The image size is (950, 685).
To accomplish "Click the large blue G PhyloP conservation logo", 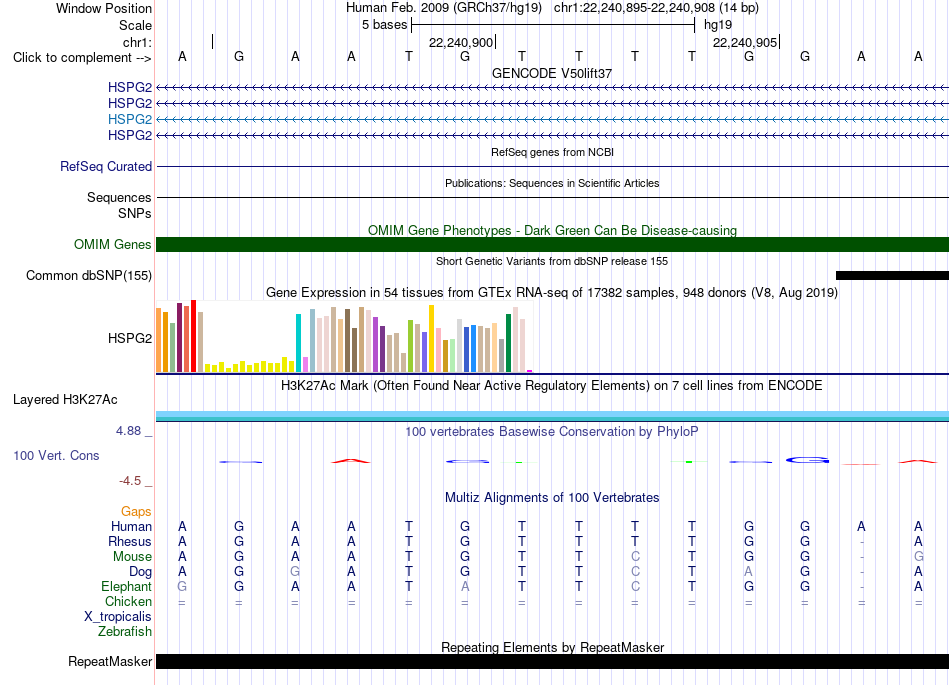I will 807,460.
